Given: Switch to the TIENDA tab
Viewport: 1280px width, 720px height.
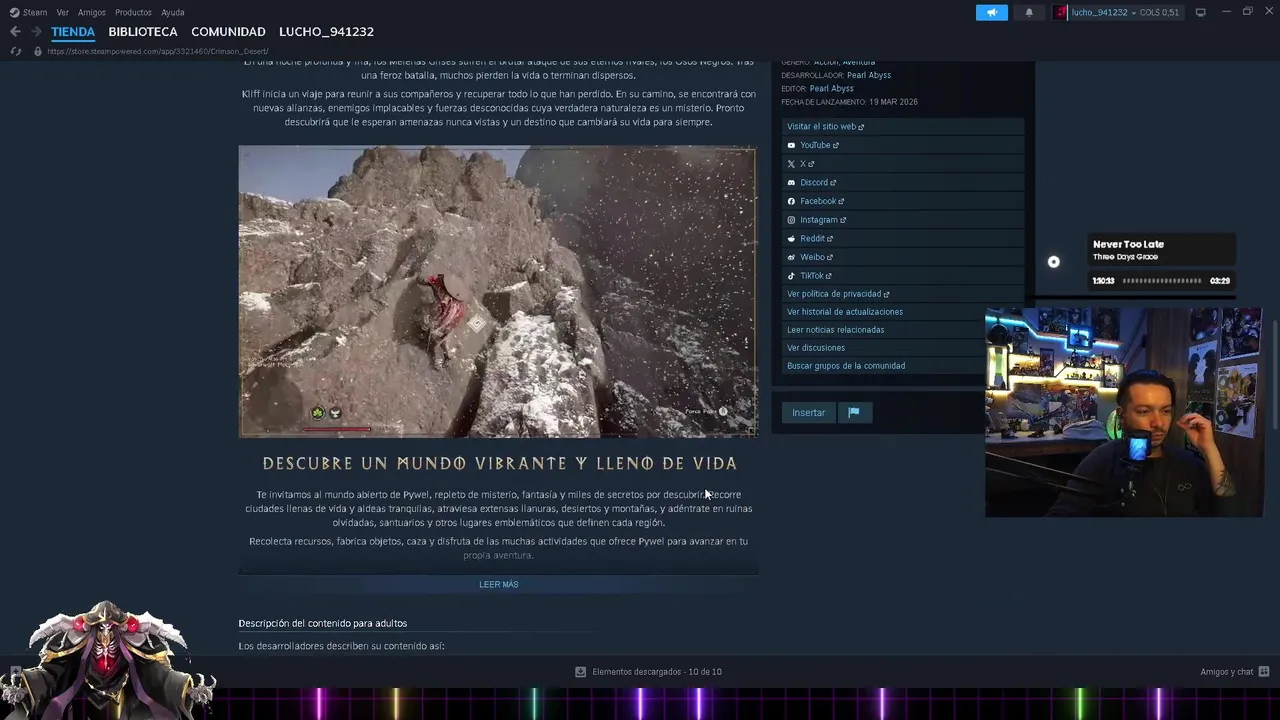Looking at the screenshot, I should click(73, 32).
